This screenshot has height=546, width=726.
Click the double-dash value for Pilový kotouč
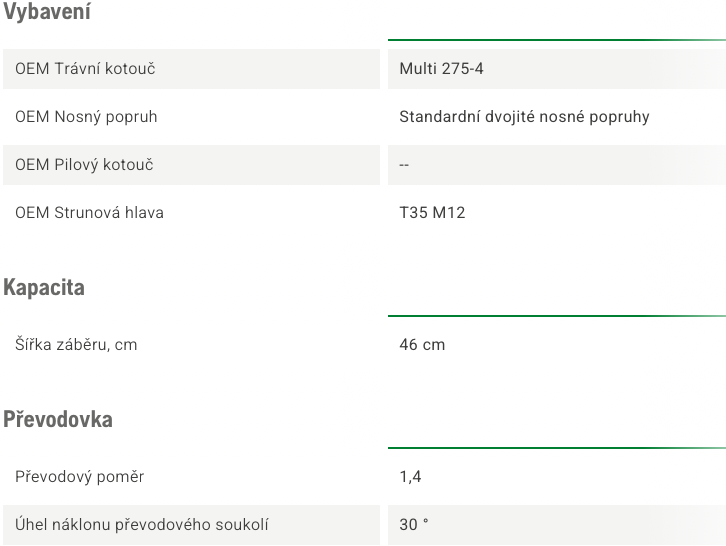point(404,165)
